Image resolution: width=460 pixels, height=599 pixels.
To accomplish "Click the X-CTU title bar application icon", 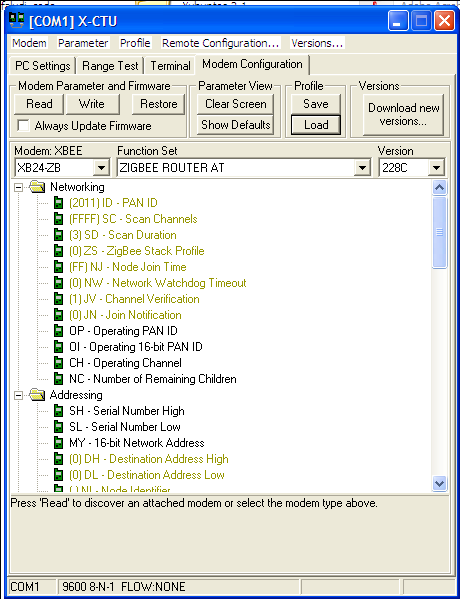I will 16,21.
